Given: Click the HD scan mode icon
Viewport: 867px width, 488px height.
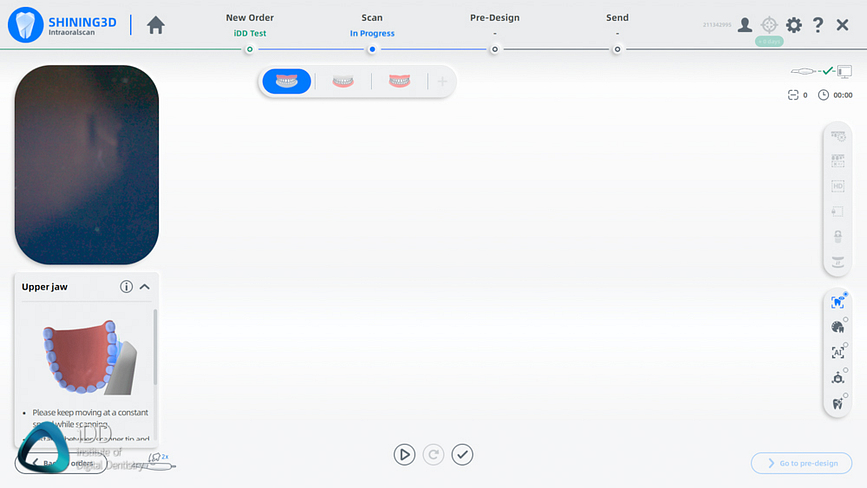Looking at the screenshot, I should [838, 186].
